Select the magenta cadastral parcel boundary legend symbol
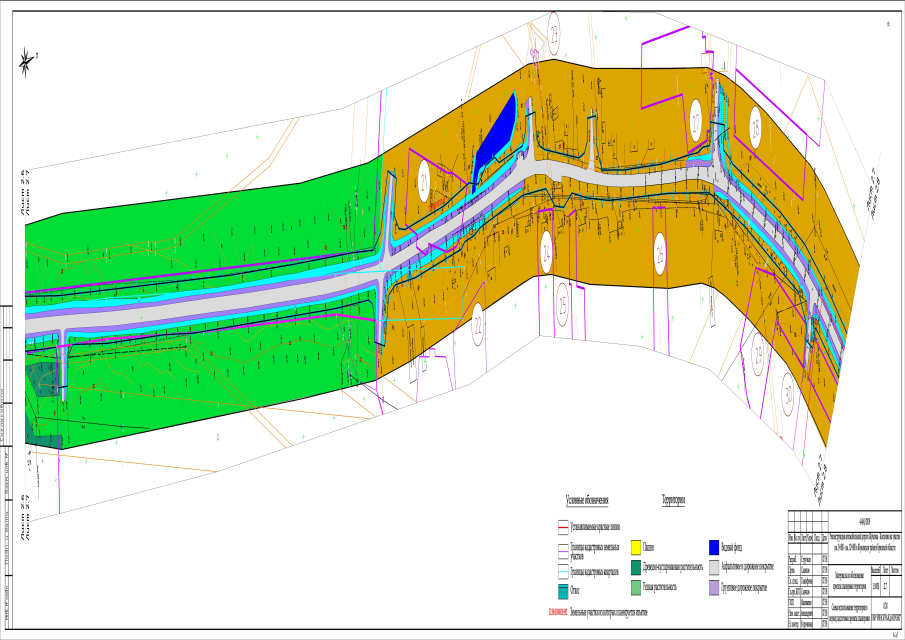This screenshot has width=905, height=640. click(x=563, y=551)
